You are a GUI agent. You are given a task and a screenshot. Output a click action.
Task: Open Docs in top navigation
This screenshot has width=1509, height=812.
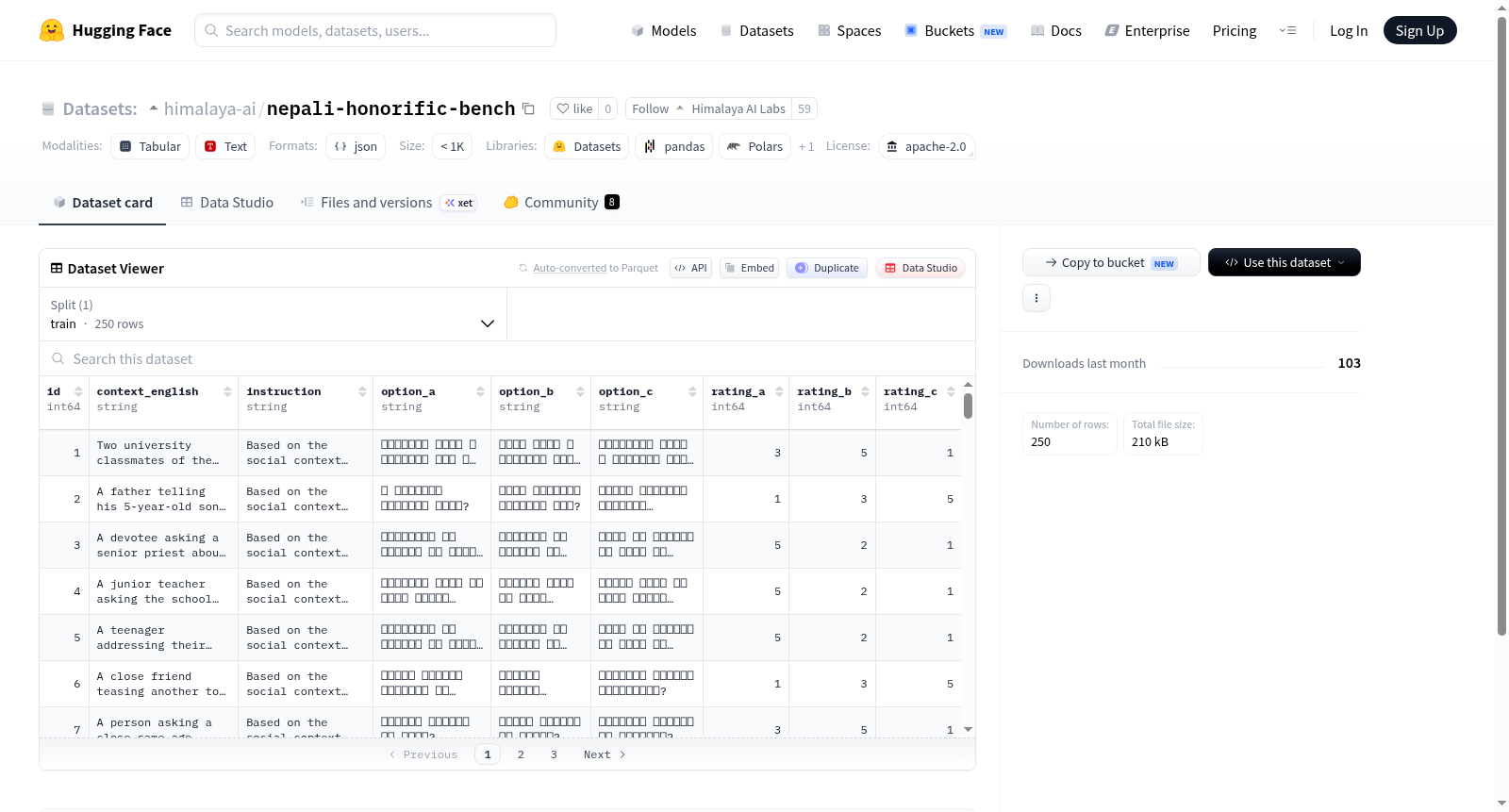click(x=1055, y=30)
